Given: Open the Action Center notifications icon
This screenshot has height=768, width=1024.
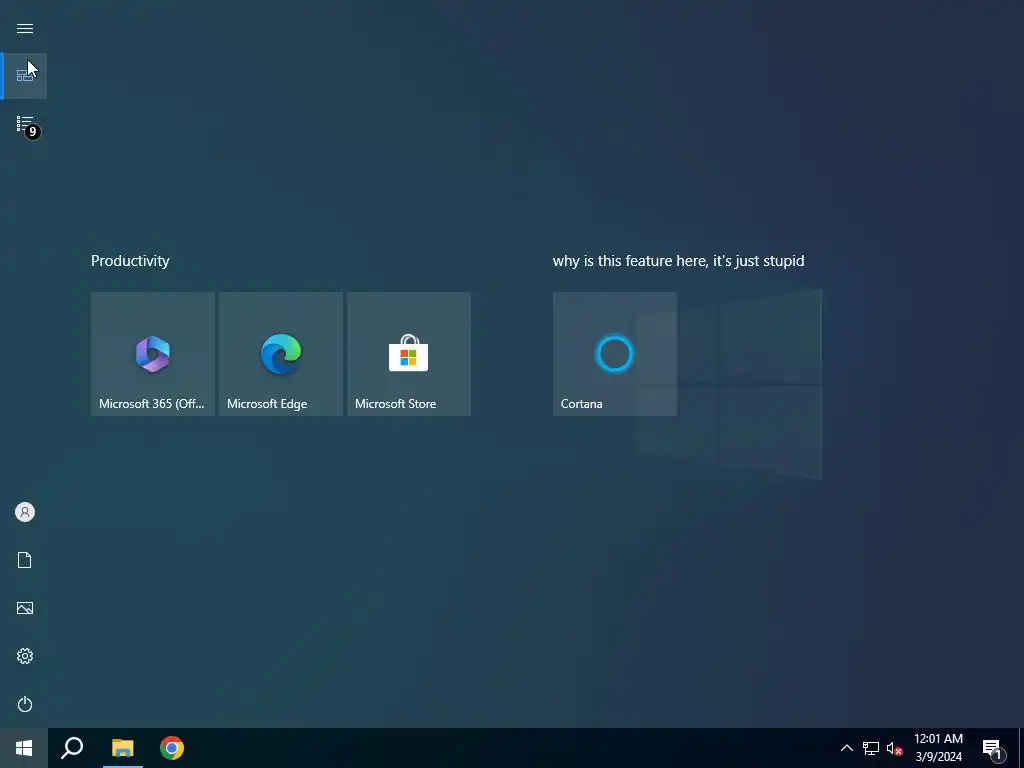Looking at the screenshot, I should pyautogui.click(x=993, y=748).
